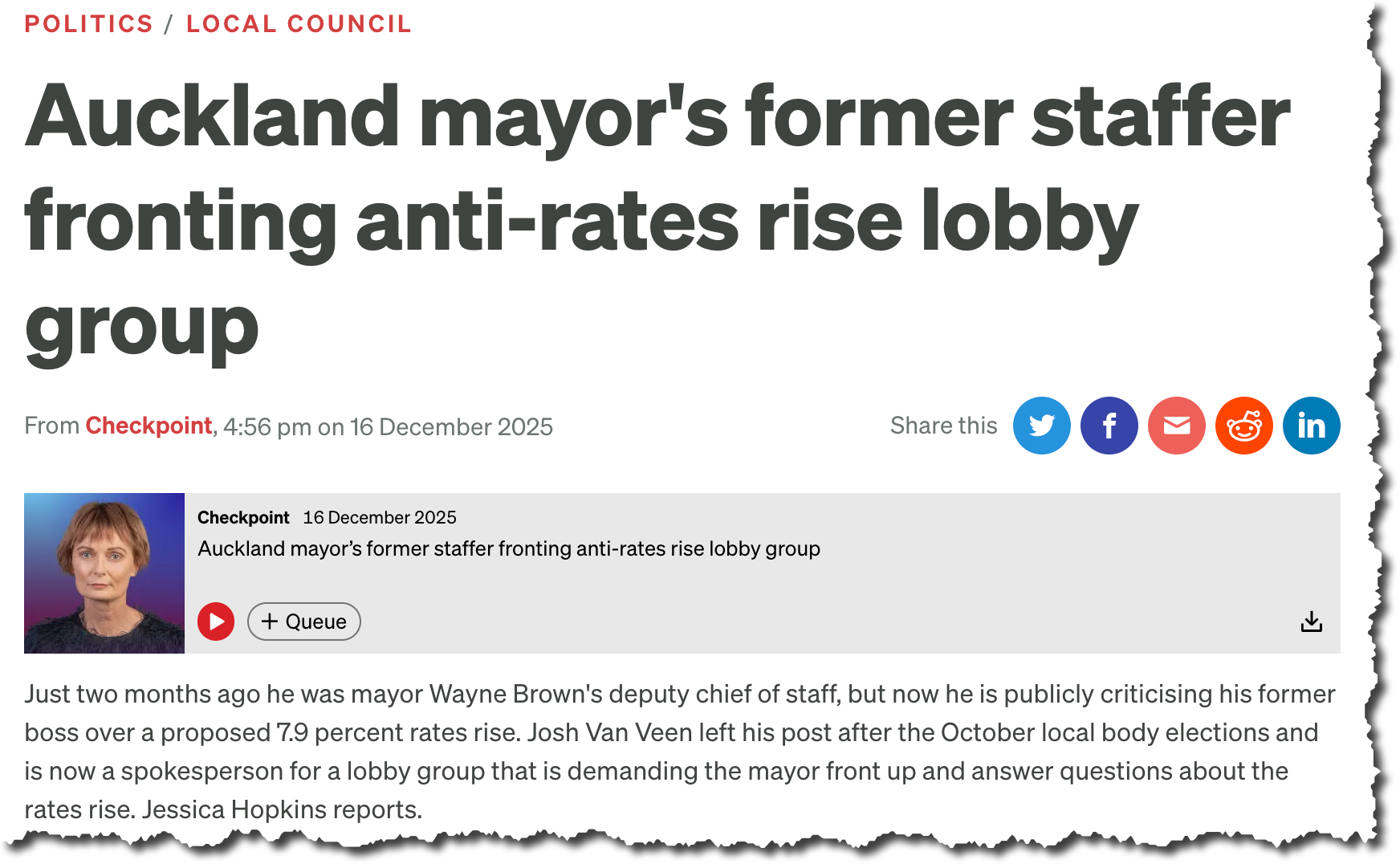Open the Politics section link
This screenshot has height=864, width=1400.
click(88, 24)
